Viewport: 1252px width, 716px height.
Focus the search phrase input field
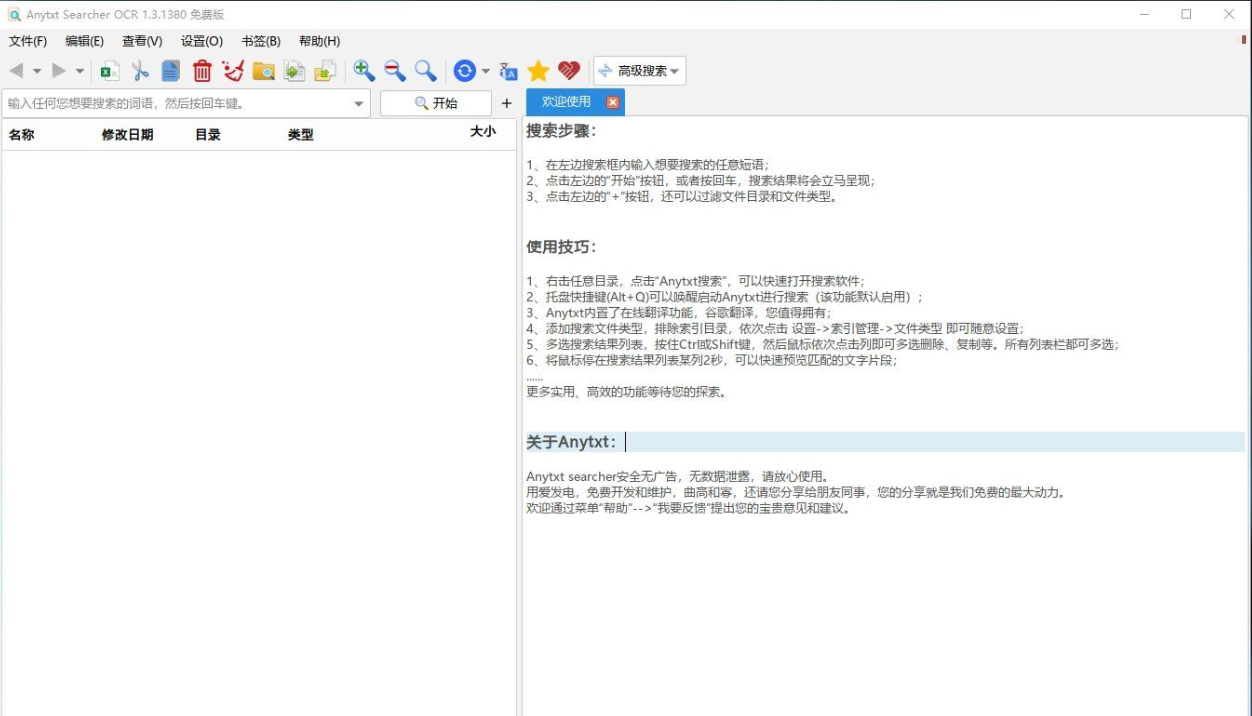(x=176, y=103)
